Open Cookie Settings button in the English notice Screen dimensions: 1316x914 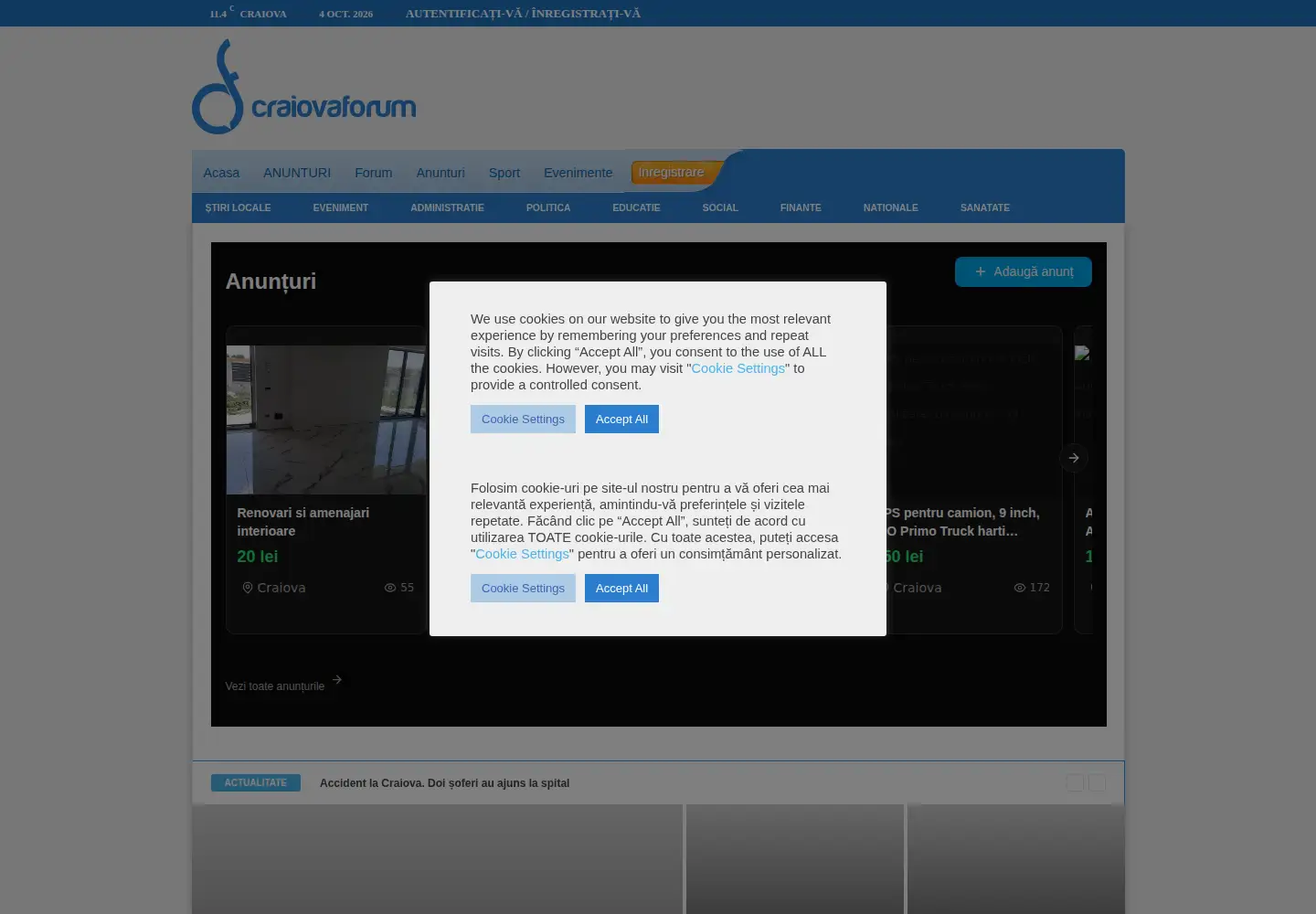point(523,420)
